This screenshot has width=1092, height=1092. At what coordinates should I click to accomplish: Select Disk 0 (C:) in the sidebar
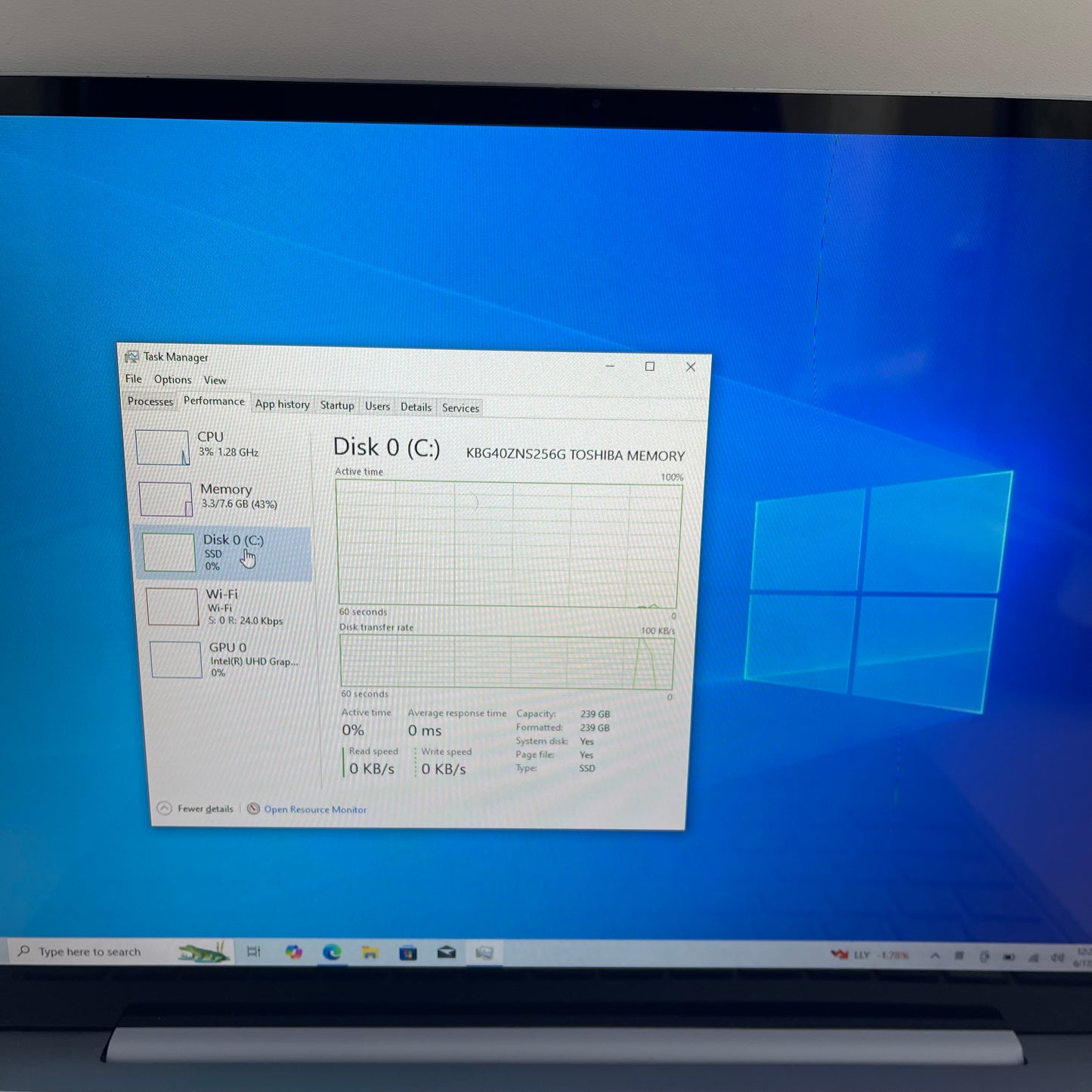pos(224,553)
